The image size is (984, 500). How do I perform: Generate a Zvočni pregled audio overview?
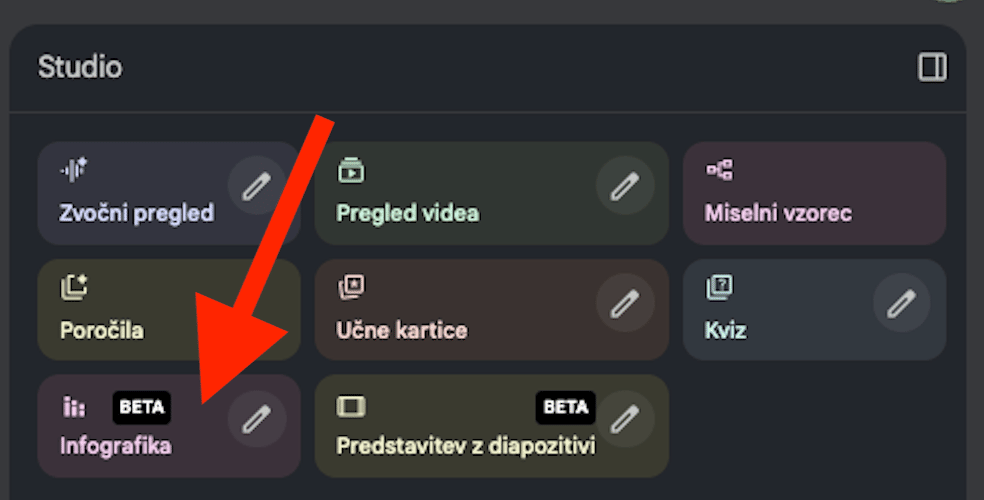coord(136,213)
